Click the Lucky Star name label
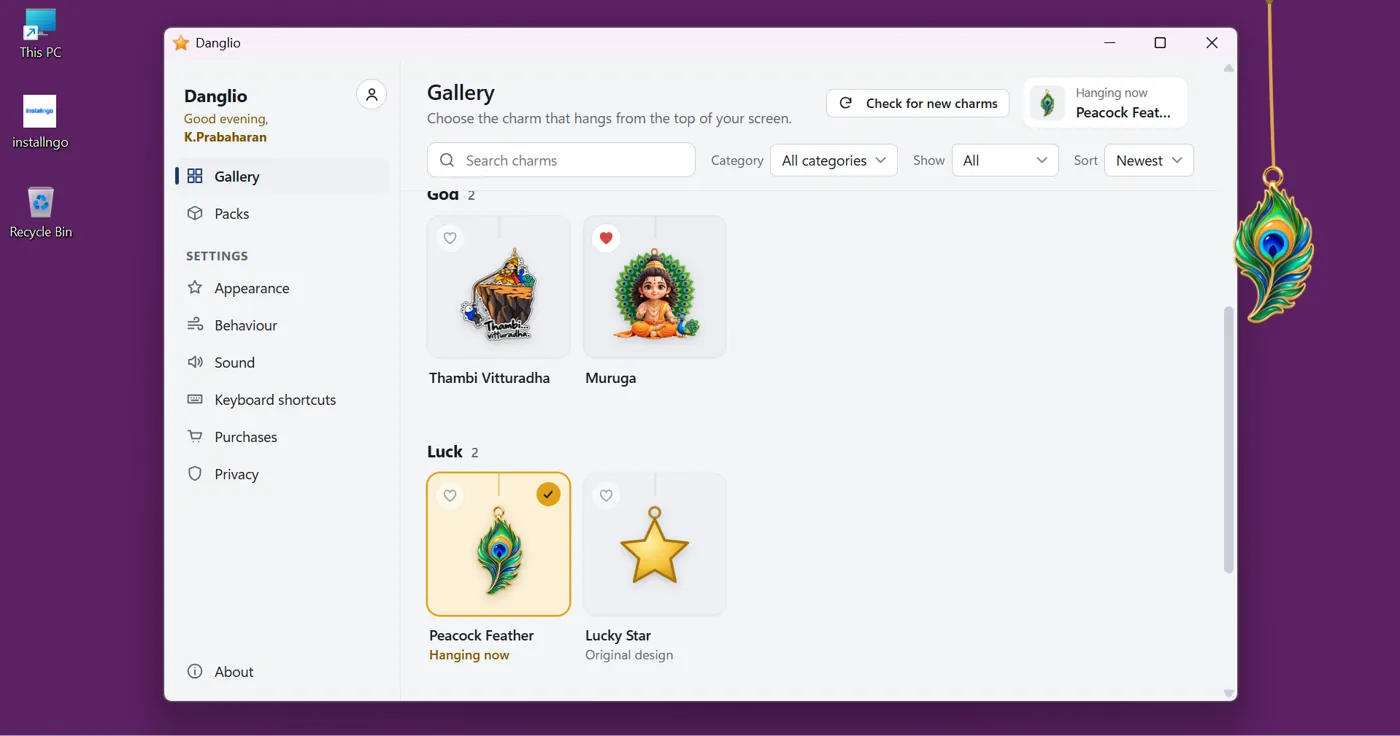Screen dimensions: 1400x736 pyautogui.click(x=618, y=635)
